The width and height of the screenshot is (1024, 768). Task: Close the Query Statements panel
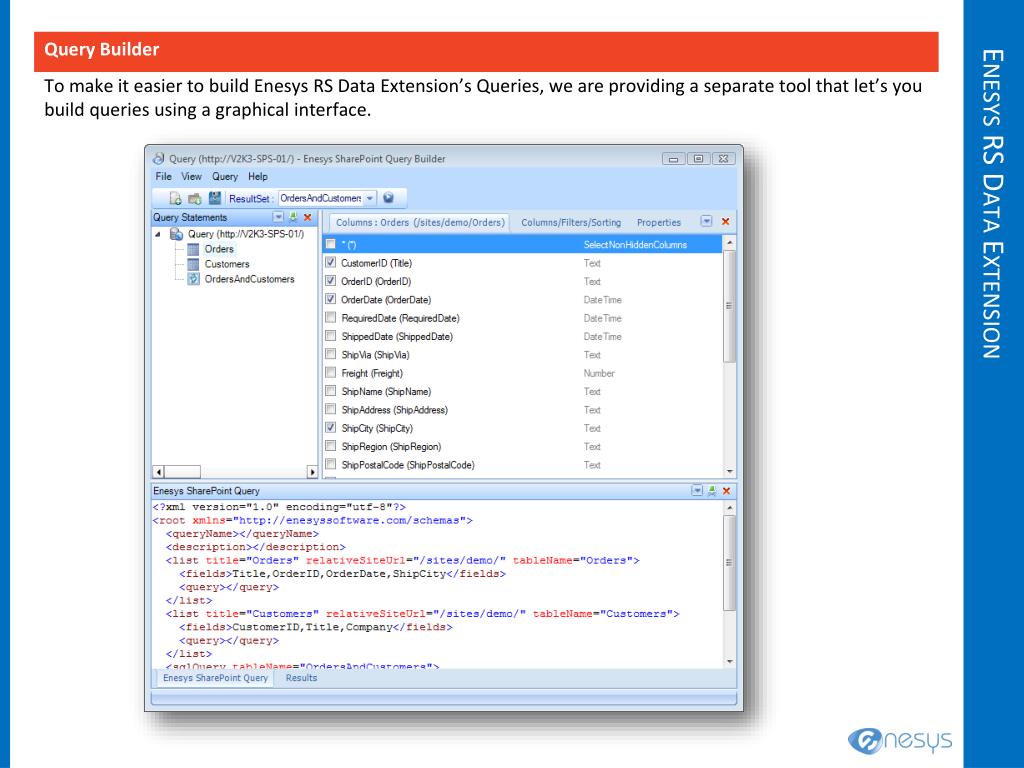pos(308,217)
